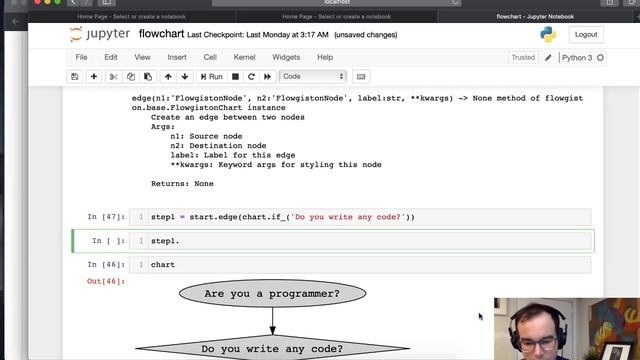Switch to the second Home Page browser tab

(336, 17)
